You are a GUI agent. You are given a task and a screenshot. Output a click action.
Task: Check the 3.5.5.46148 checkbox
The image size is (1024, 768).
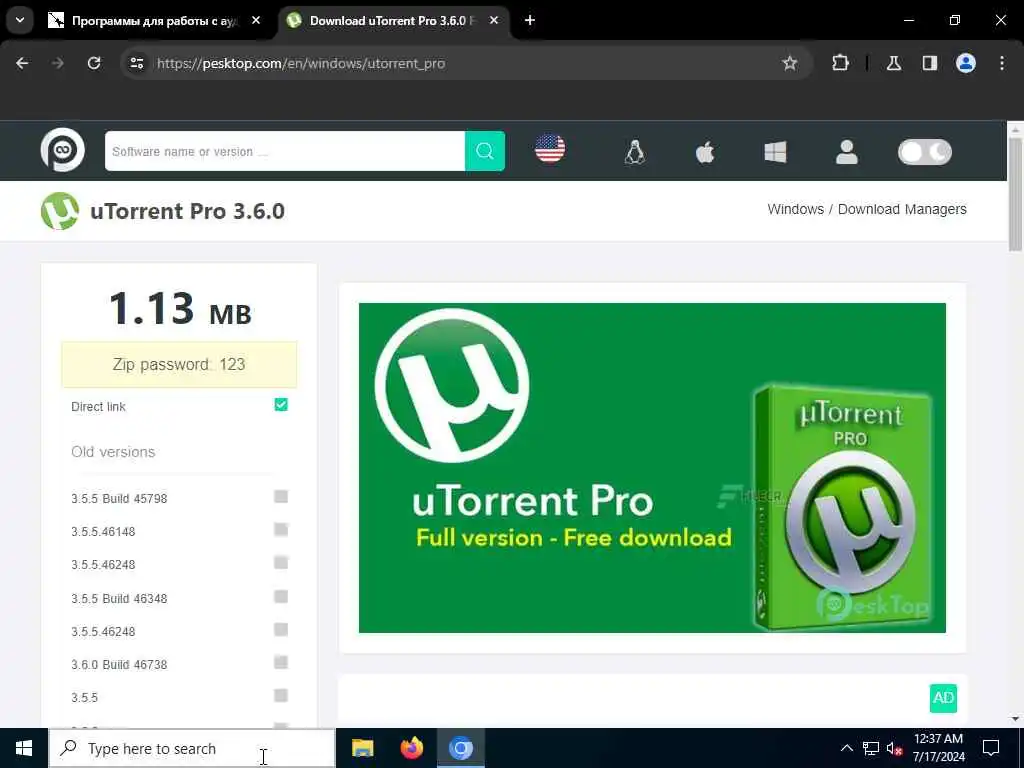pos(281,530)
